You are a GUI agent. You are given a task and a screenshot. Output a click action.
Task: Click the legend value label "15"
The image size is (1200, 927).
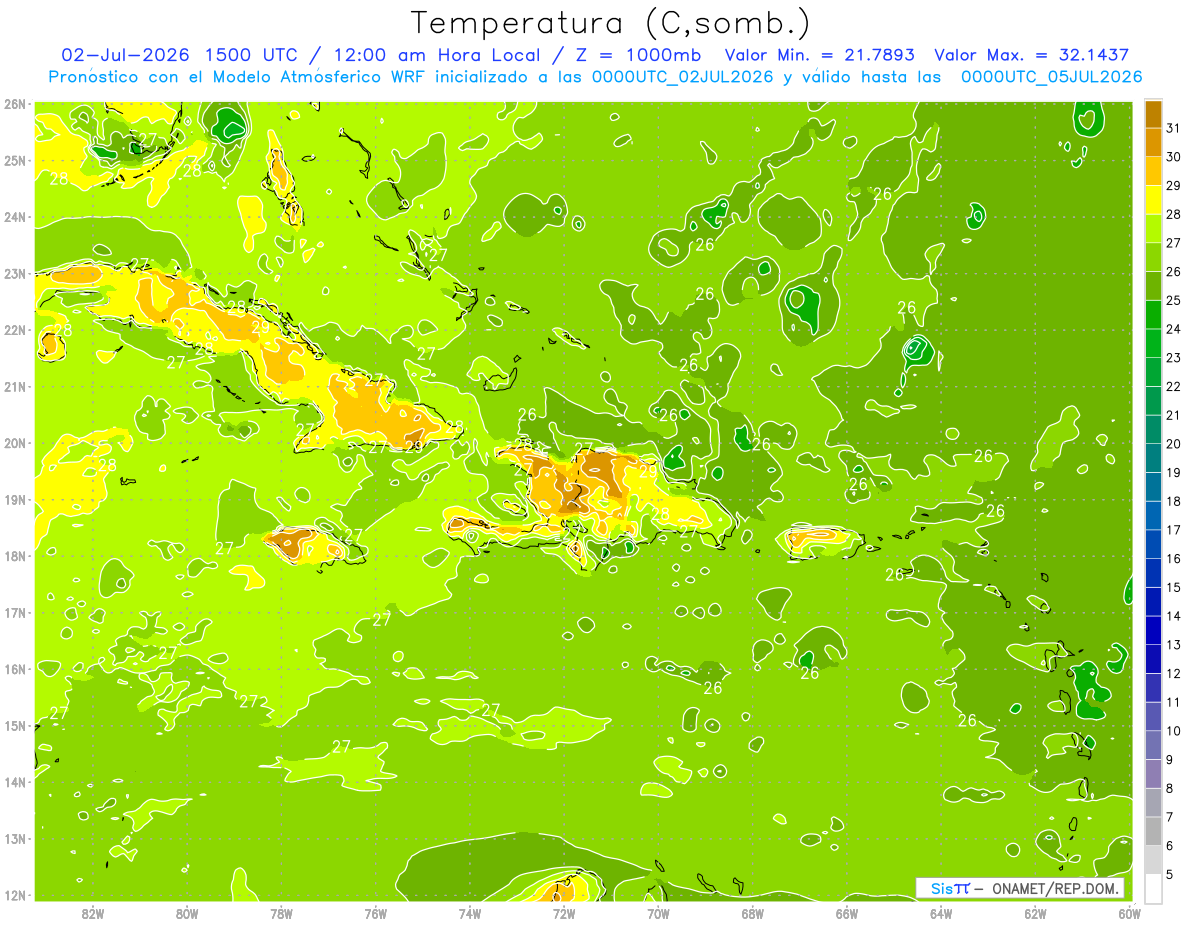click(x=1174, y=587)
